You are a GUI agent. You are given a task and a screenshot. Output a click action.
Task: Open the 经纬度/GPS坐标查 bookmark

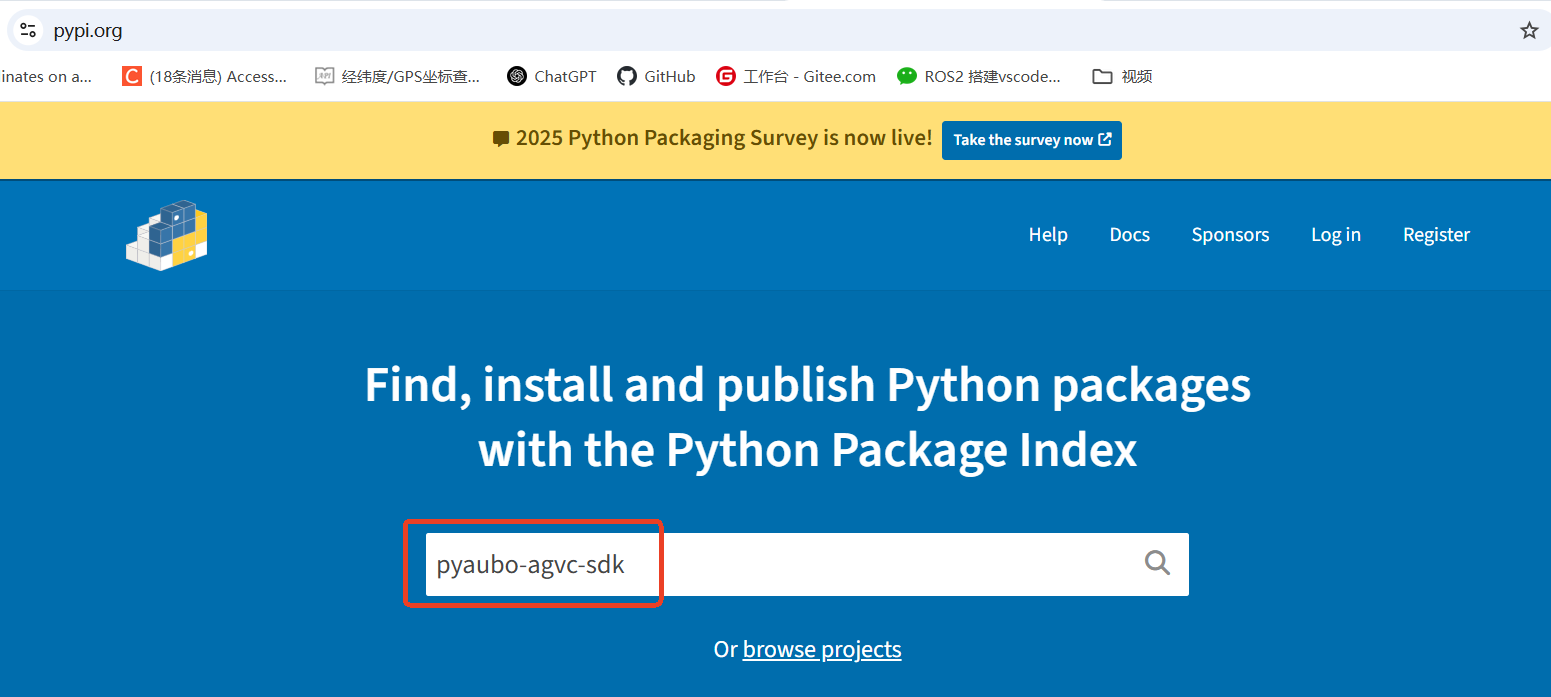click(x=397, y=76)
